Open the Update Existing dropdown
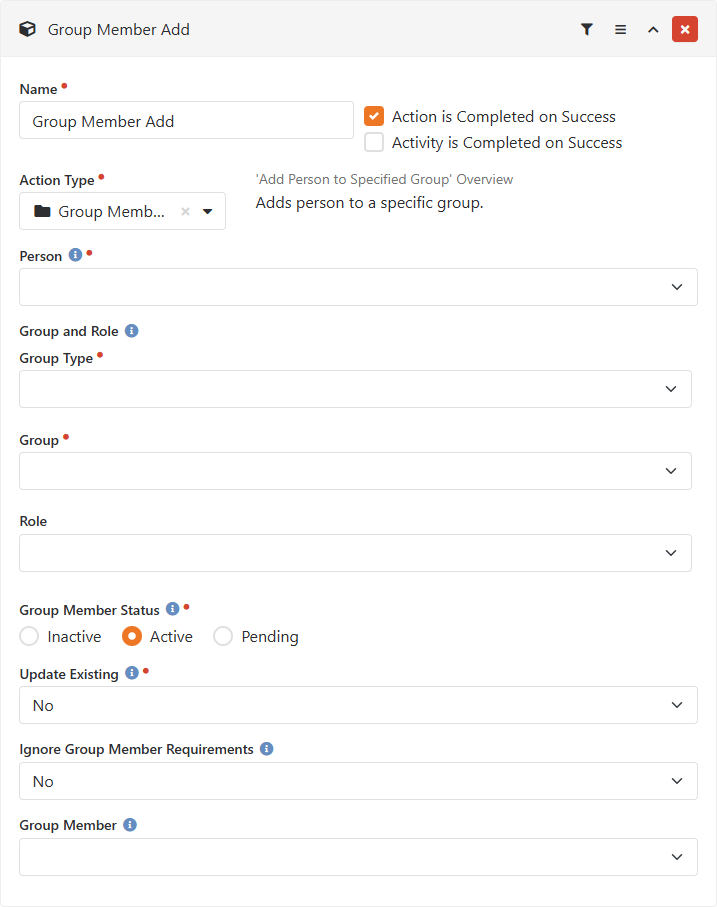717x907 pixels. (x=358, y=705)
